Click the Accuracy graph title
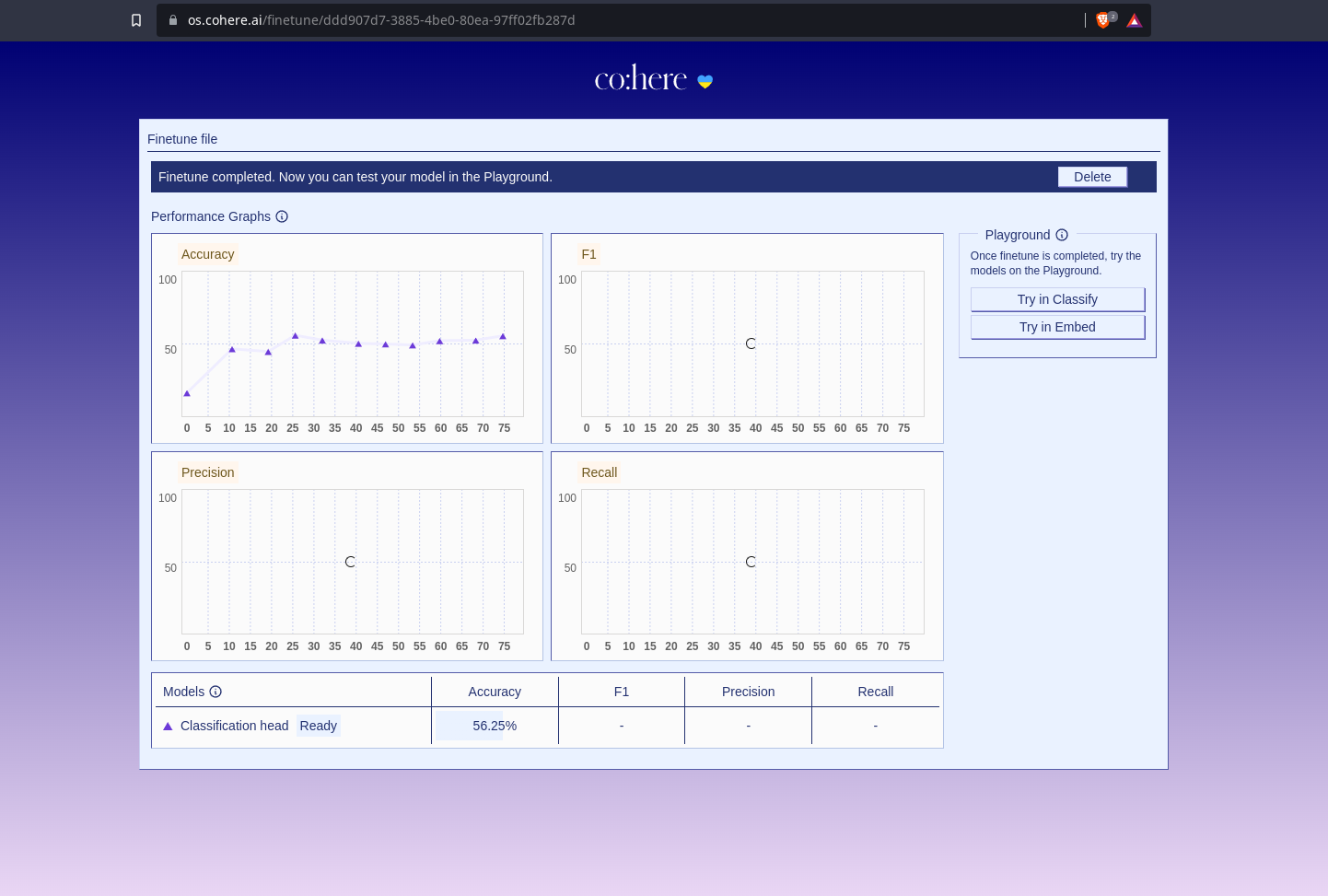Viewport: 1328px width, 896px height. (x=207, y=254)
